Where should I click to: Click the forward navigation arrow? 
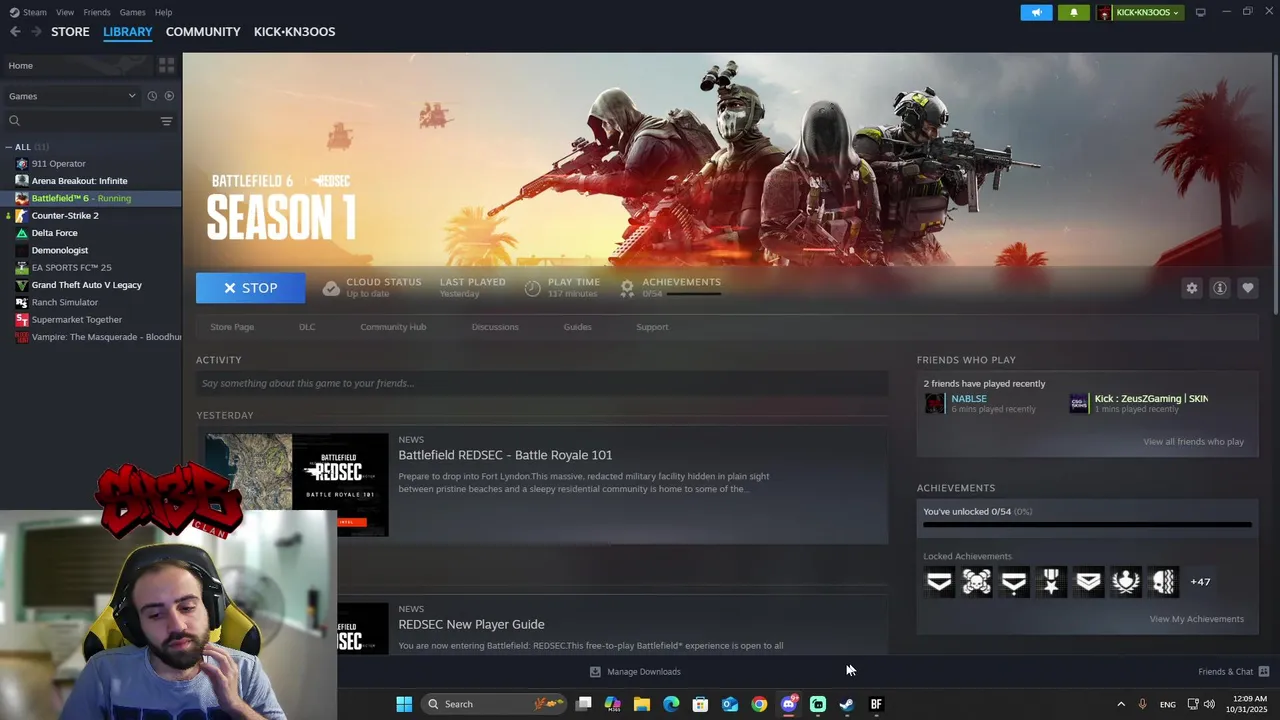[x=36, y=32]
